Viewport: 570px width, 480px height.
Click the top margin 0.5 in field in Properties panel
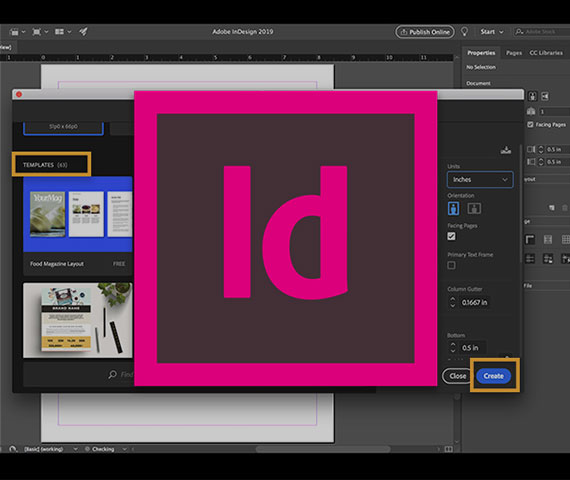pos(558,149)
